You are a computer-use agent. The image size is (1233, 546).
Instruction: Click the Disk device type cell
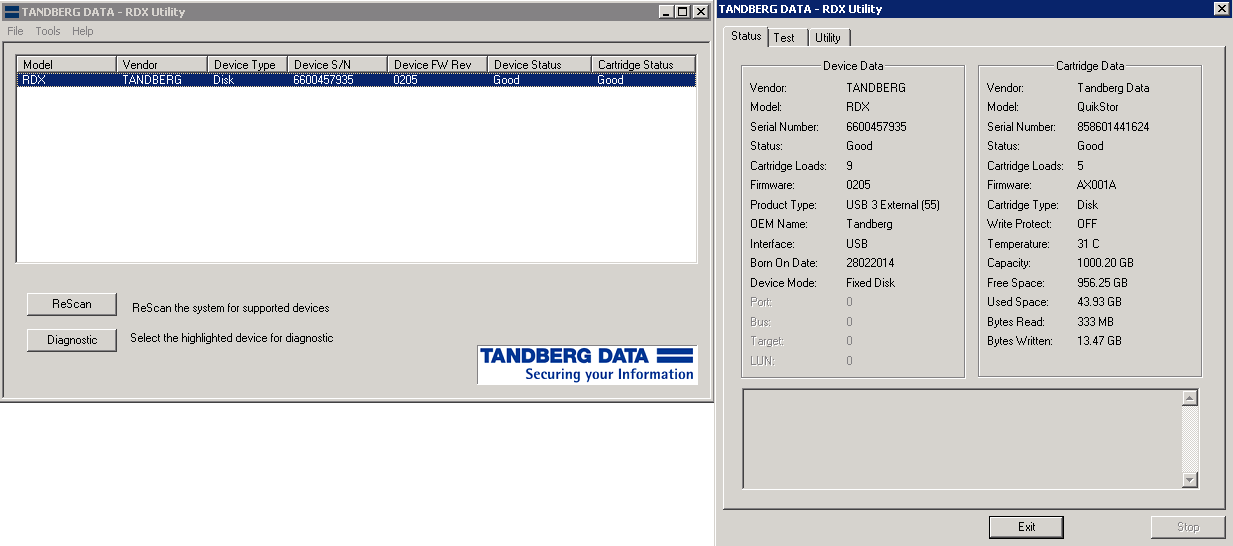point(223,80)
